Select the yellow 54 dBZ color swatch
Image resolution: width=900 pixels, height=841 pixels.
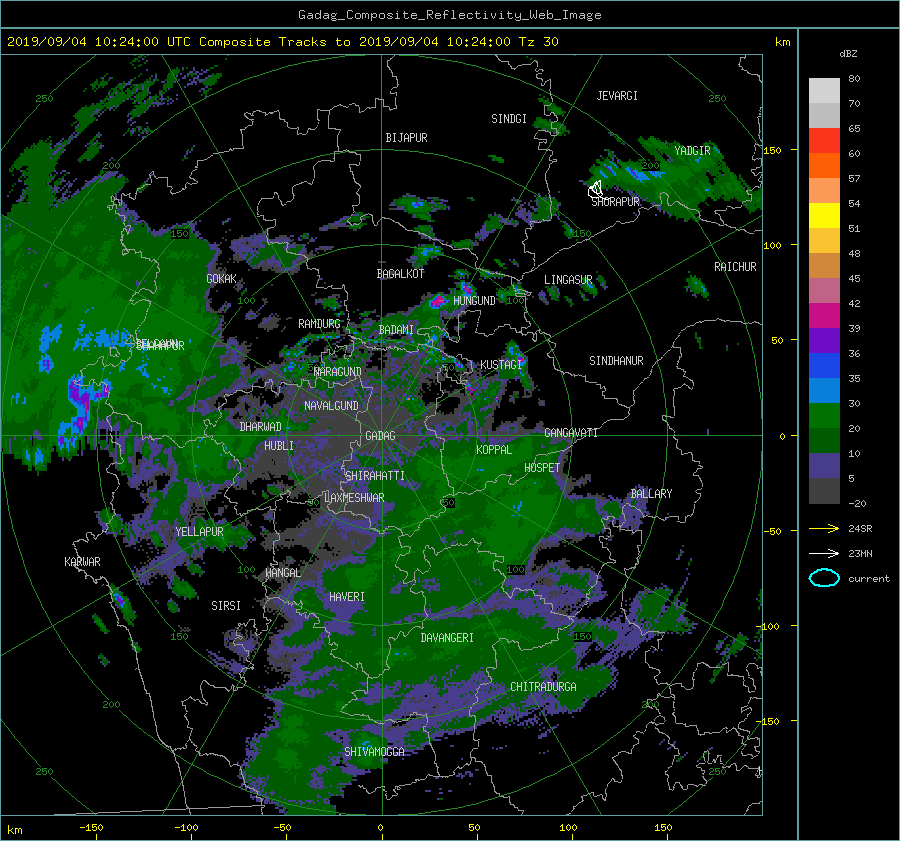(824, 215)
